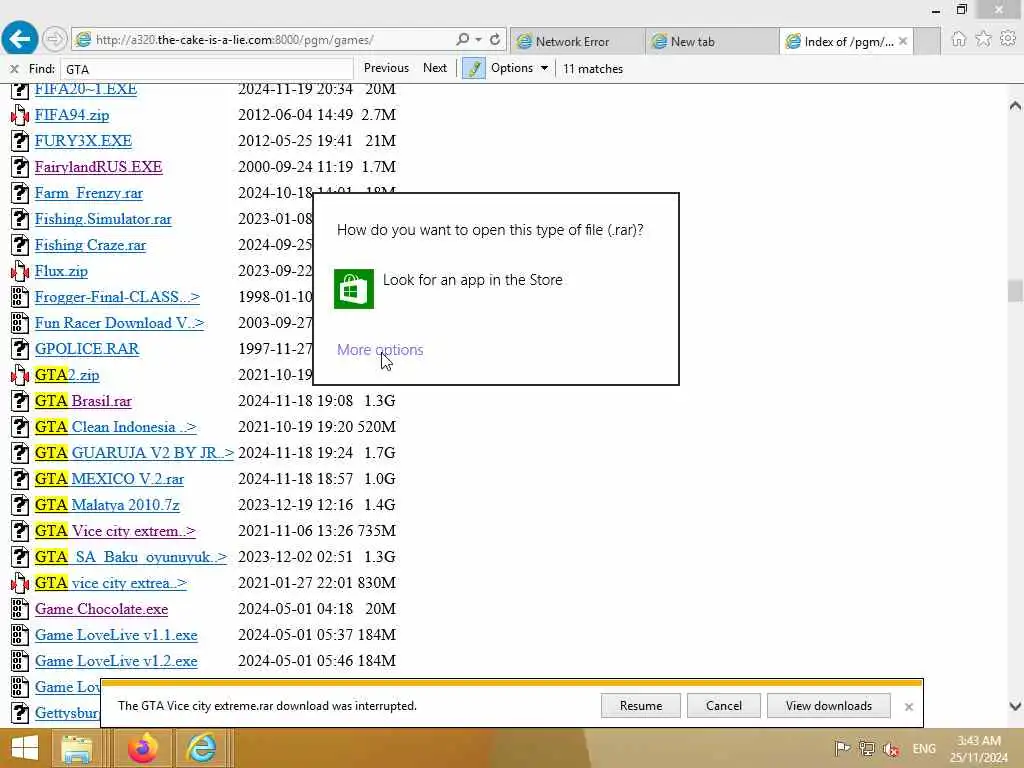This screenshot has height=768, width=1024.
Task: Click the unknown icon beside GTA Clean Indonesia
Action: click(20, 427)
